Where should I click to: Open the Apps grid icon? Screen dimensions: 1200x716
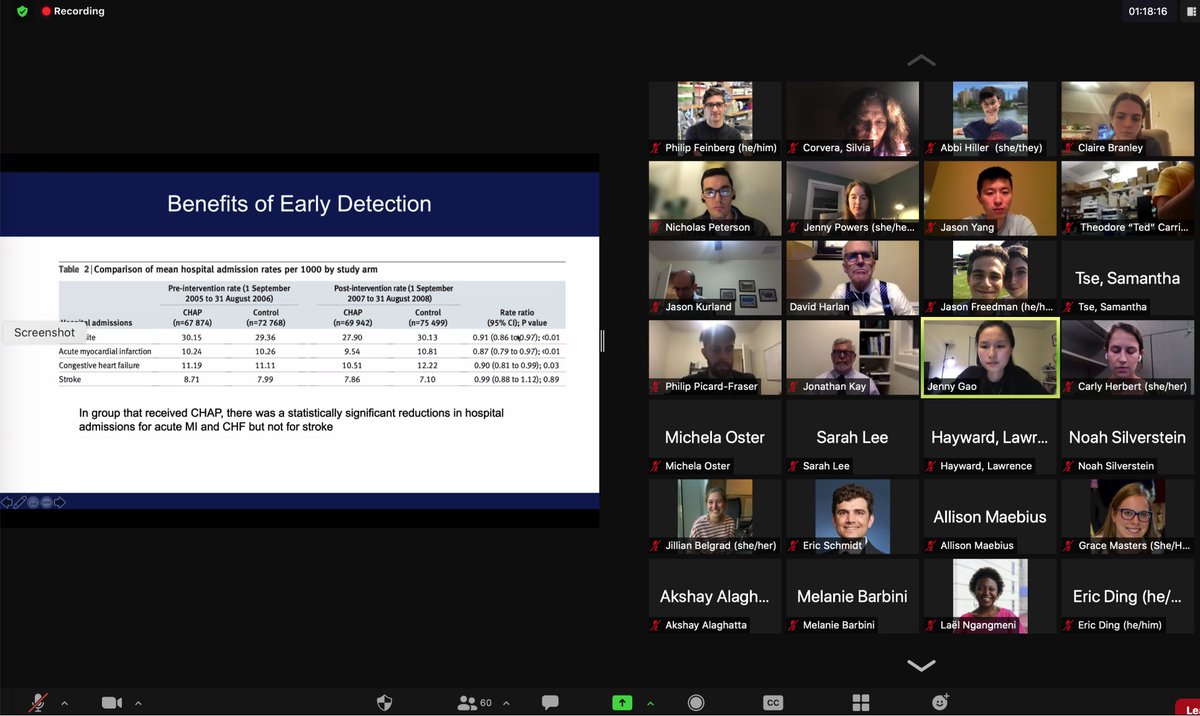coord(860,702)
